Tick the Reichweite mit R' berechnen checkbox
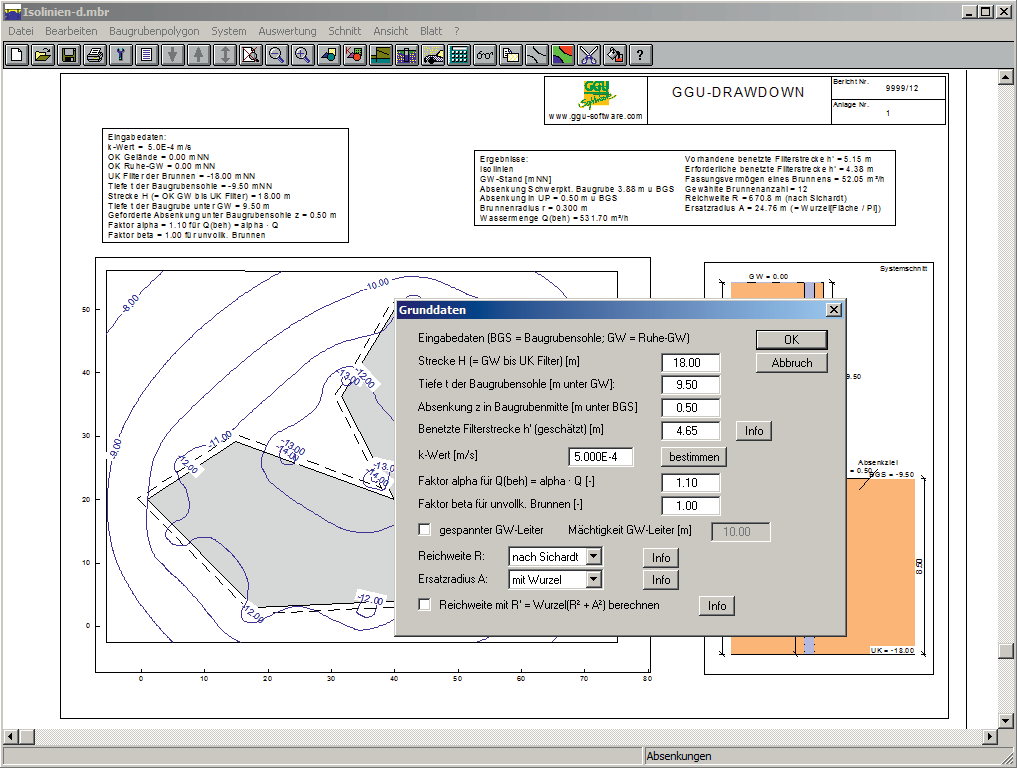Screen dimensions: 1017x768 (425, 605)
